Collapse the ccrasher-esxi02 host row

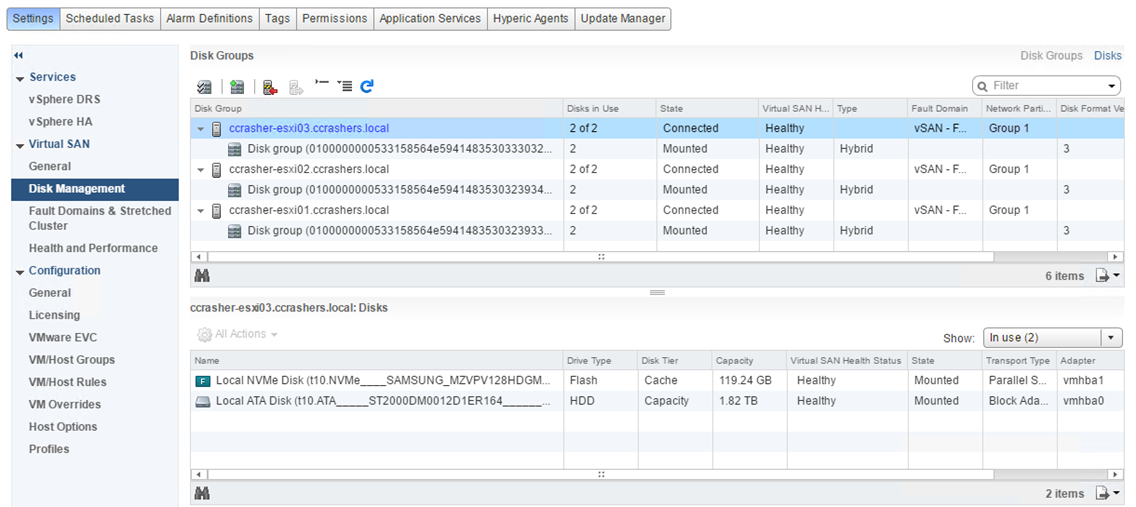(x=201, y=169)
